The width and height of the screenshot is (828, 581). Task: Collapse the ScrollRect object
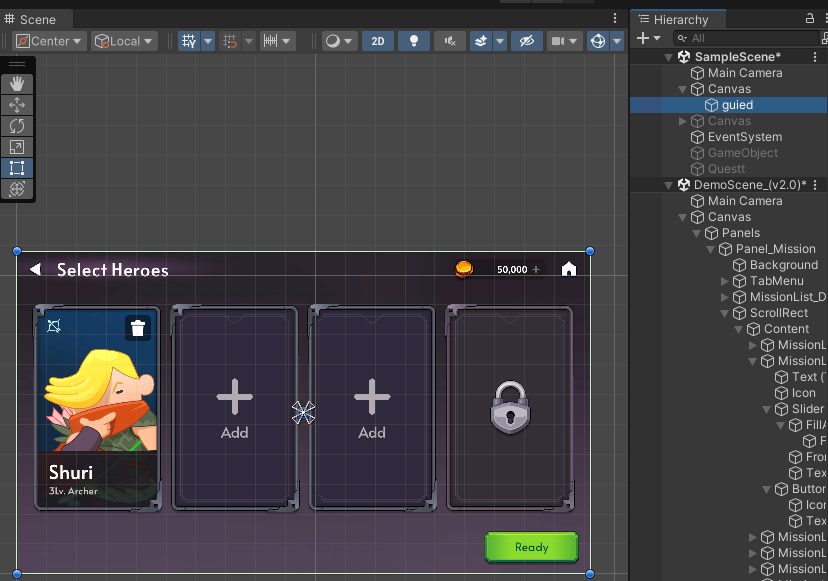tap(724, 313)
